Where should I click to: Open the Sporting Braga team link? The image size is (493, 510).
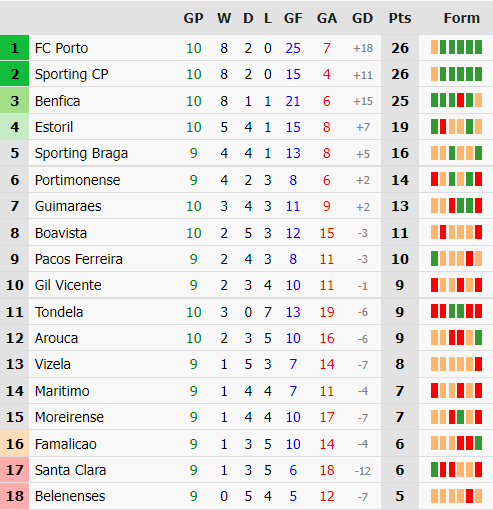81,153
